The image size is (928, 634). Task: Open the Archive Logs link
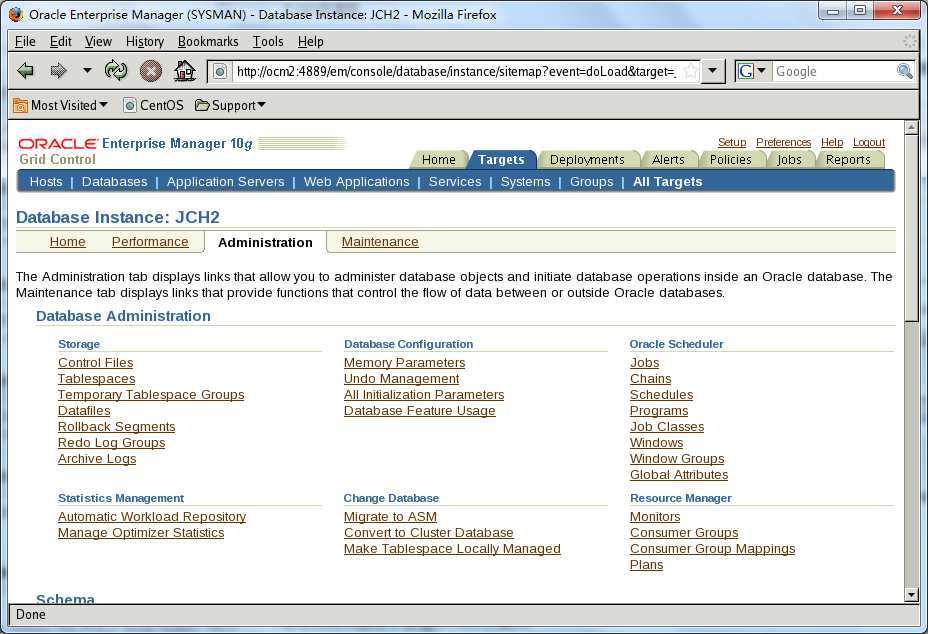(x=97, y=458)
